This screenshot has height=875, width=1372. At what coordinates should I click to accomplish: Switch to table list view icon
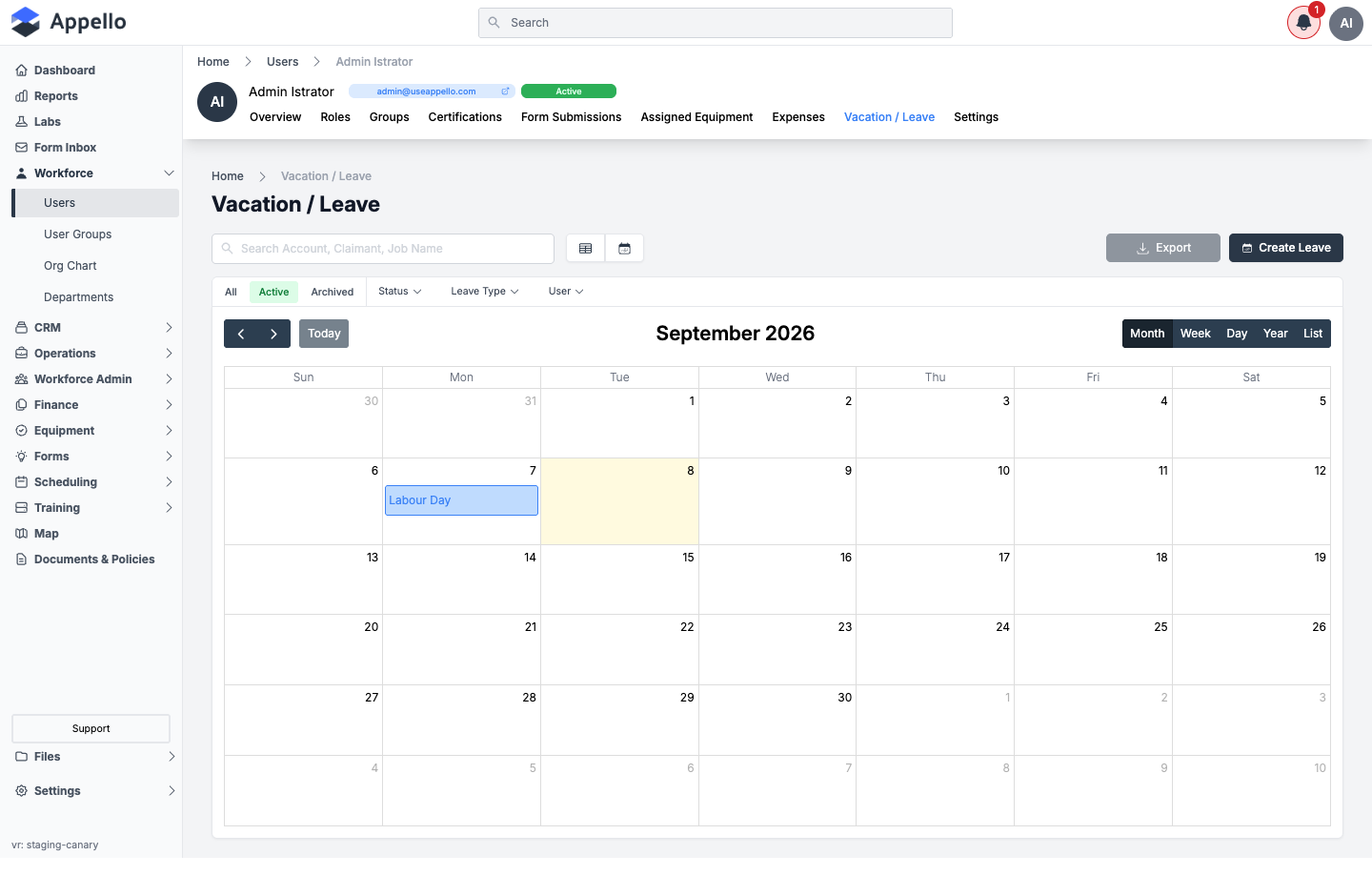pyautogui.click(x=586, y=249)
